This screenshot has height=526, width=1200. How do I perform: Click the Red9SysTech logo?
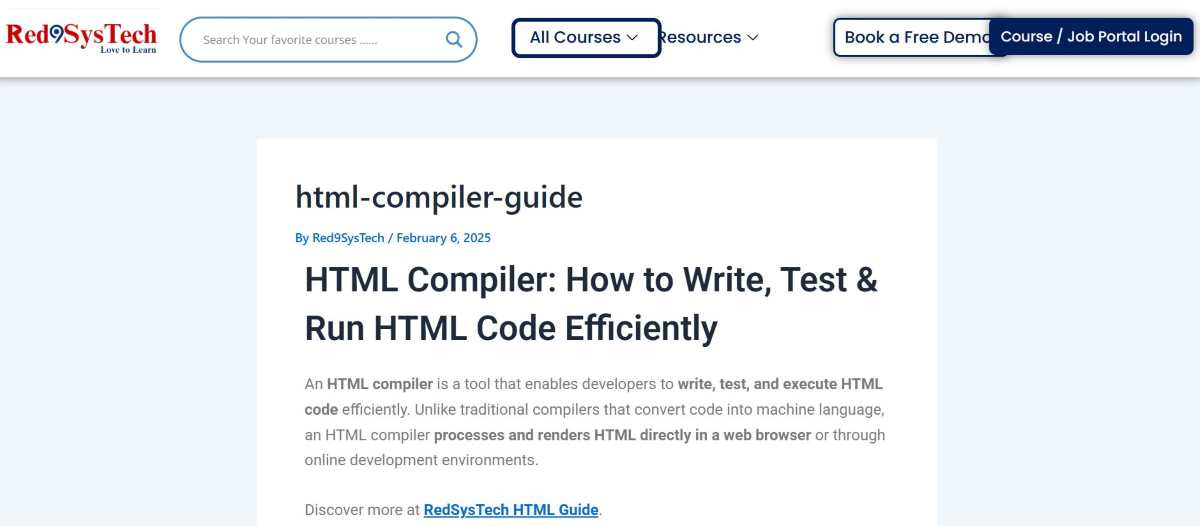81,34
